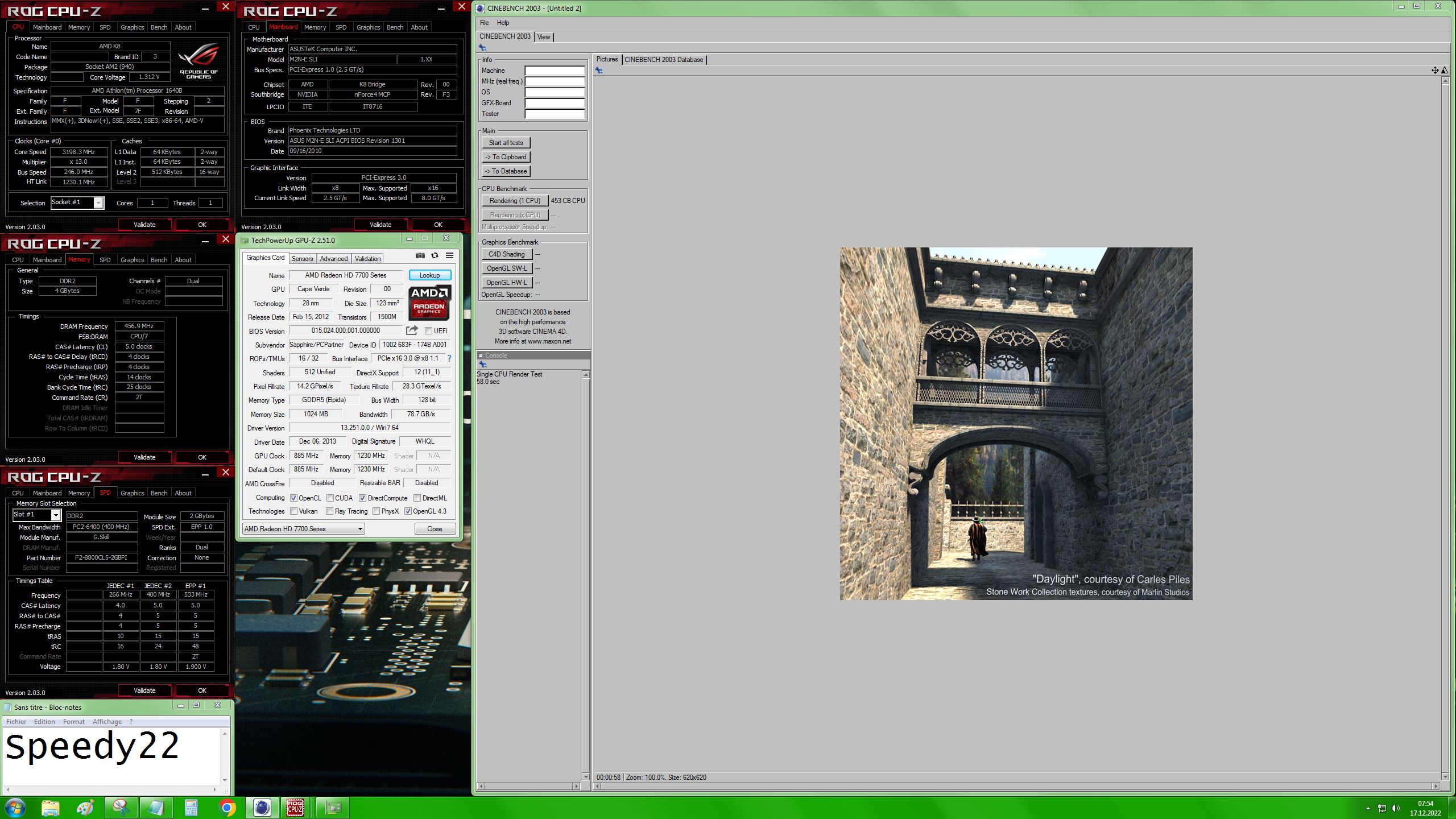Click the GPU-Z refresh icon

[435, 256]
